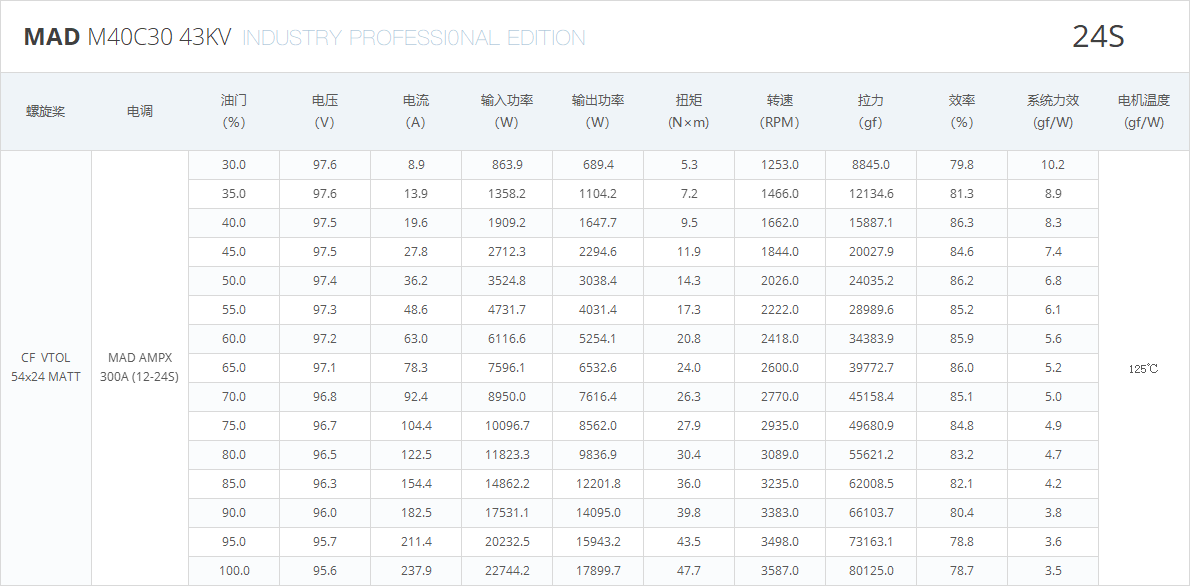Screen dimensions: 1190x586
Task: Select the 转速 (RPM) column header
Action: point(780,111)
